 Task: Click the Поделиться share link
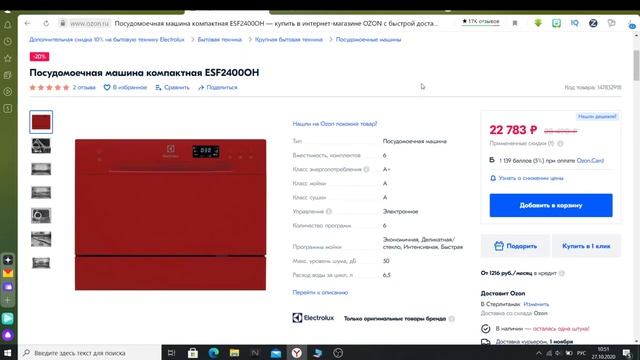click(218, 87)
